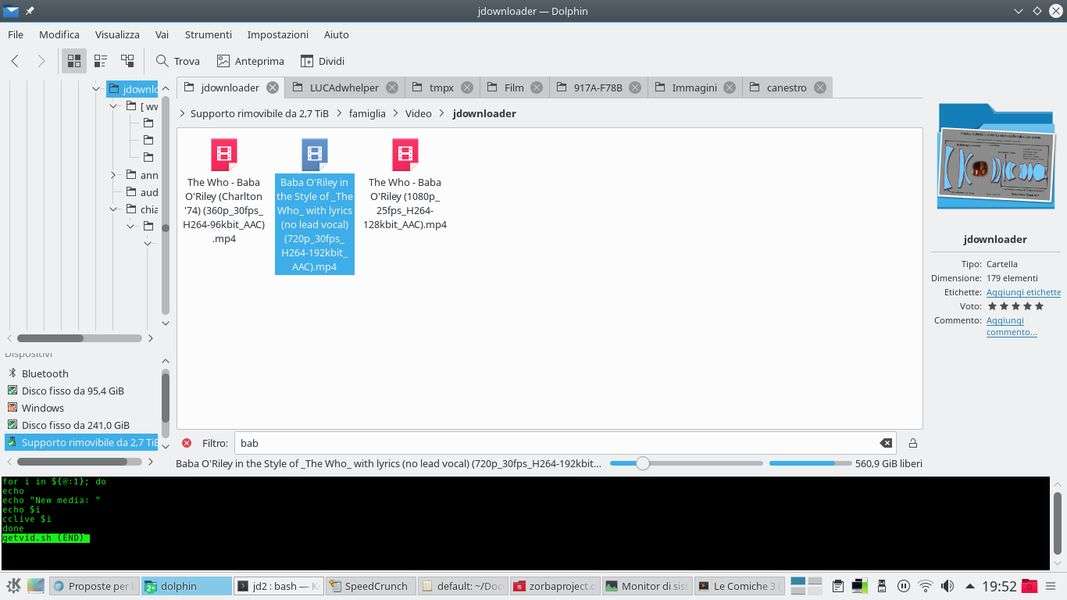The image size is (1067, 600).
Task: Toggle the Anteprima preview option
Action: [x=250, y=61]
